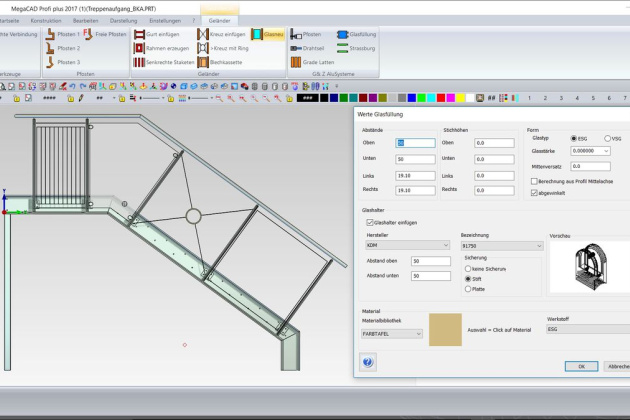Click the tan material color swatch
Viewport: 630px width, 420px height.
446,328
